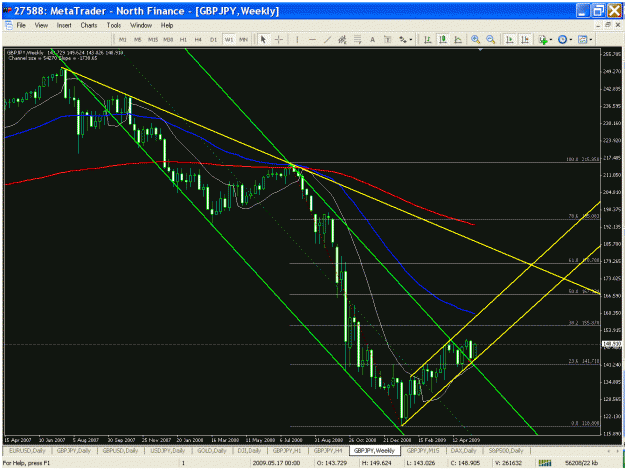This screenshot has width=625, height=470.
Task: Open the Charts menu
Action: [x=88, y=25]
